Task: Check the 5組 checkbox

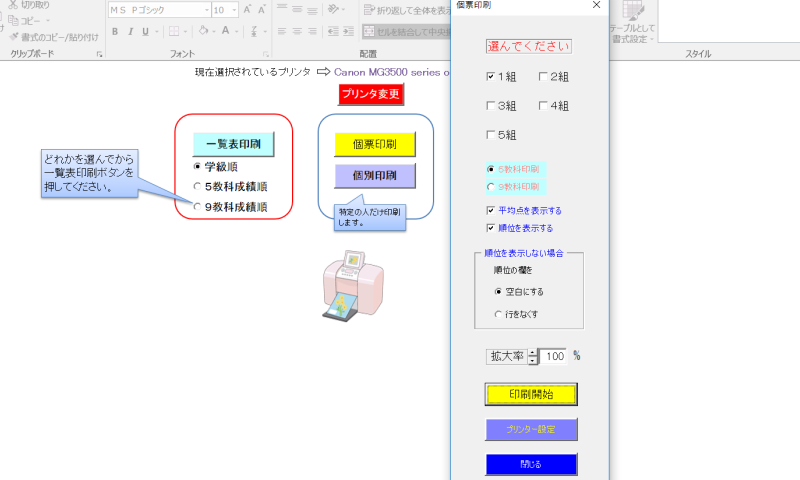Action: (x=490, y=135)
